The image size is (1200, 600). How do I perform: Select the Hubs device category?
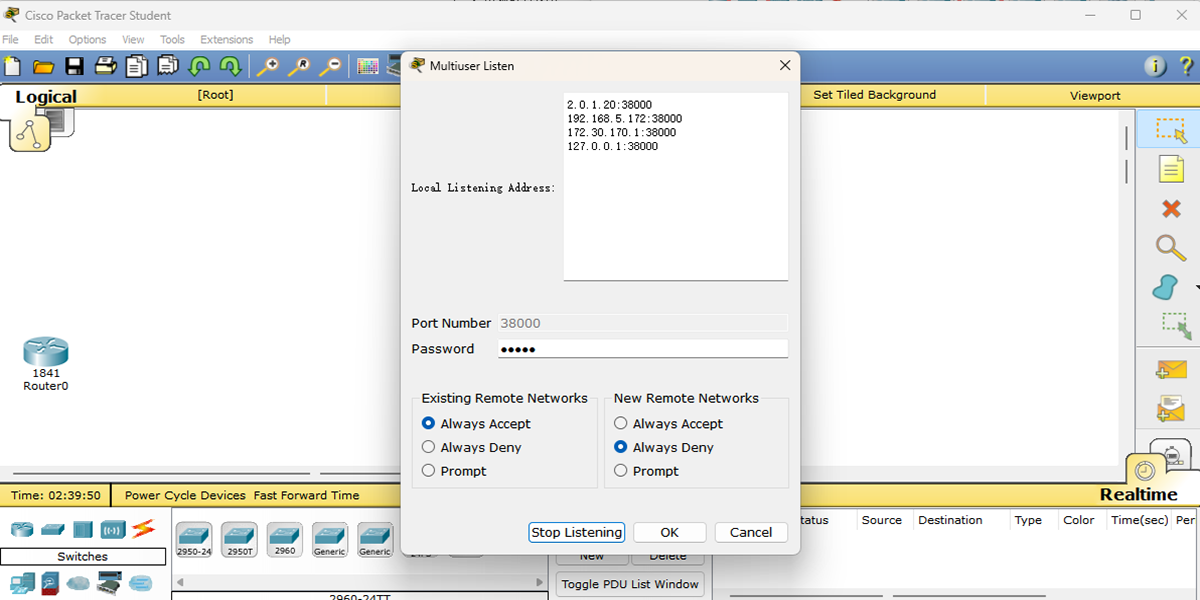[x=82, y=529]
